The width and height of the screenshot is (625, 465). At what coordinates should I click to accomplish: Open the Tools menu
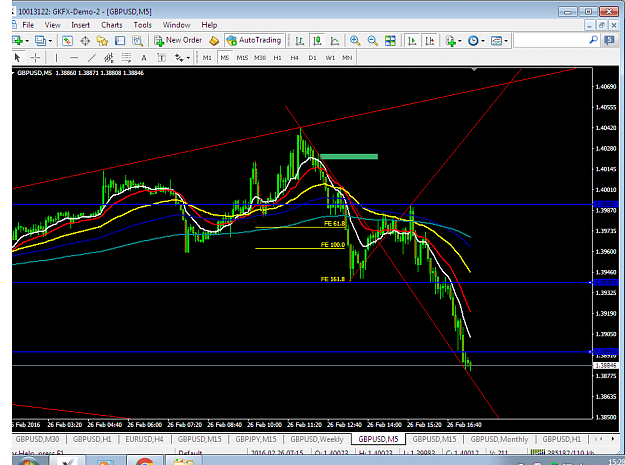point(142,25)
